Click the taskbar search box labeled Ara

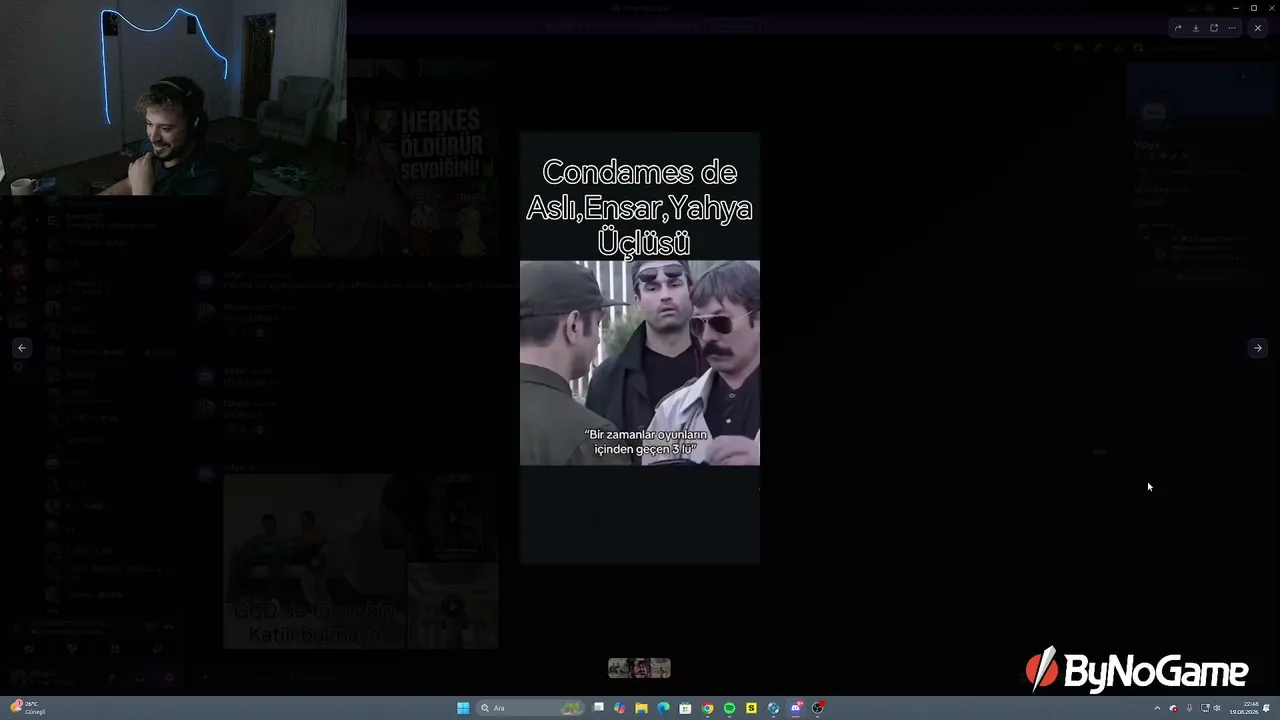point(530,708)
